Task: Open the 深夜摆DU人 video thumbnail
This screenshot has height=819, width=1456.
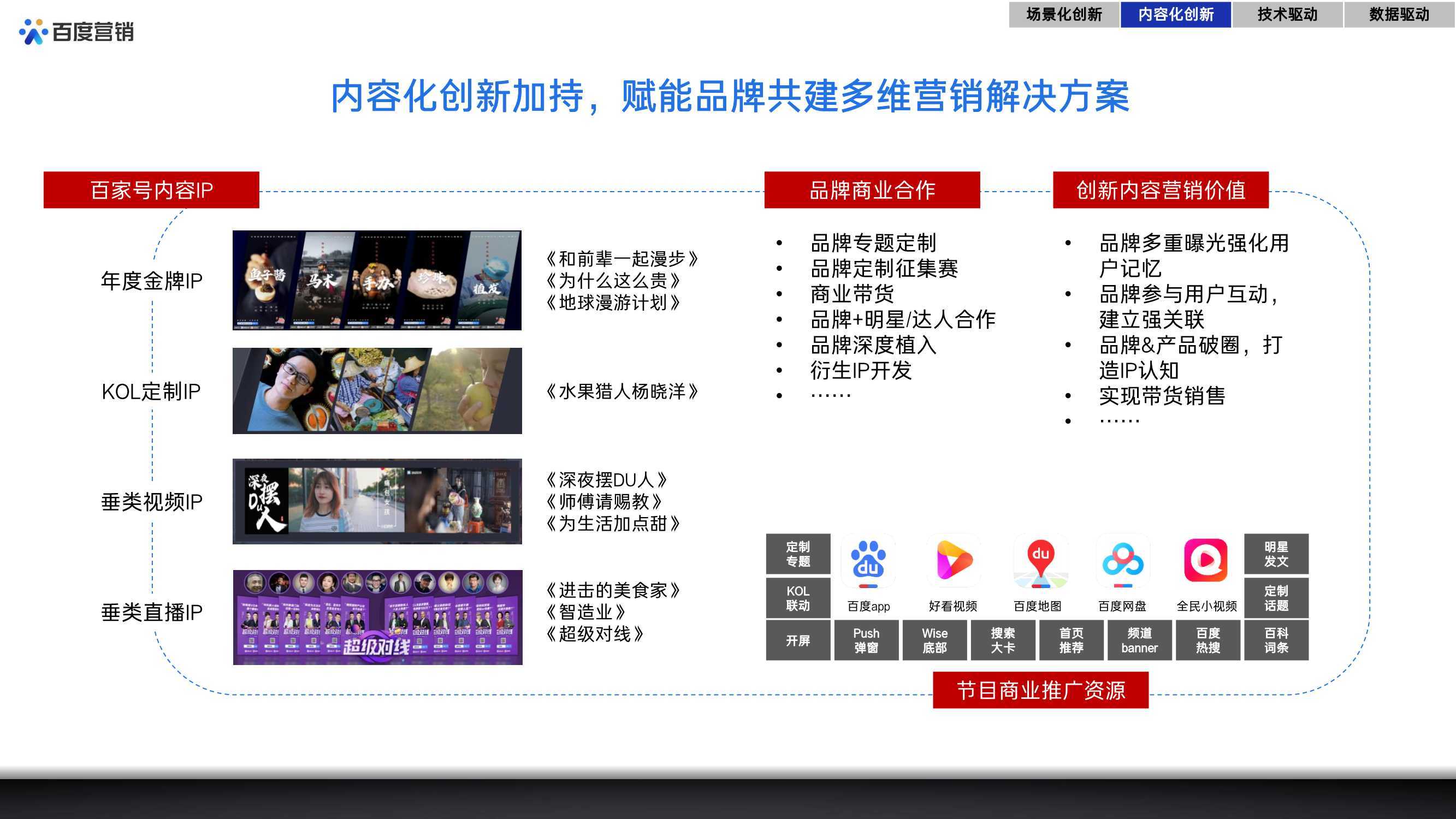Action: pos(377,501)
